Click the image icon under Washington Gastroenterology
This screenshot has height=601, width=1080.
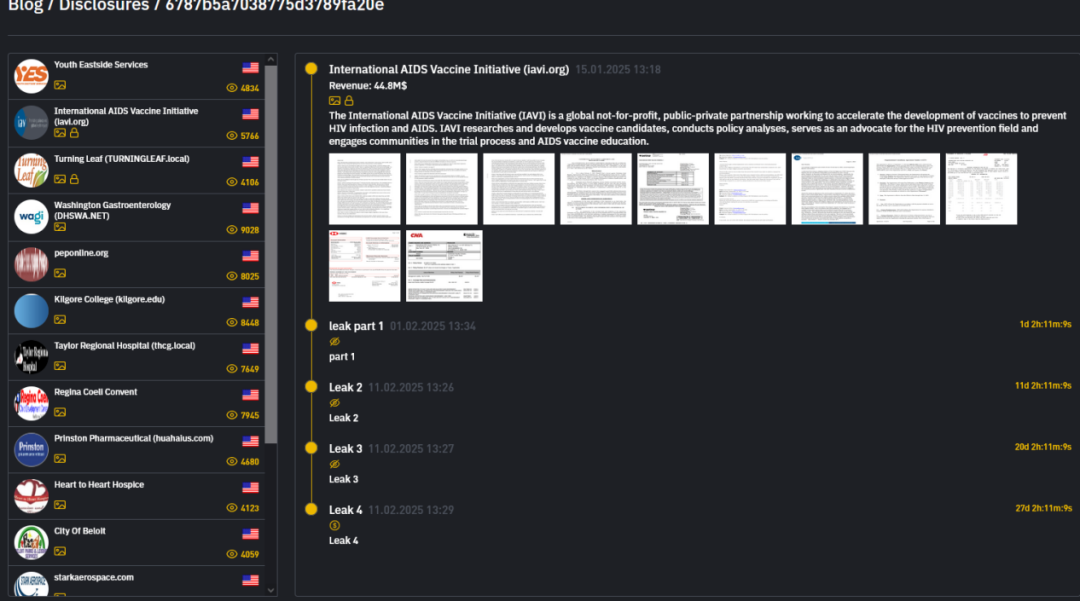[60, 227]
